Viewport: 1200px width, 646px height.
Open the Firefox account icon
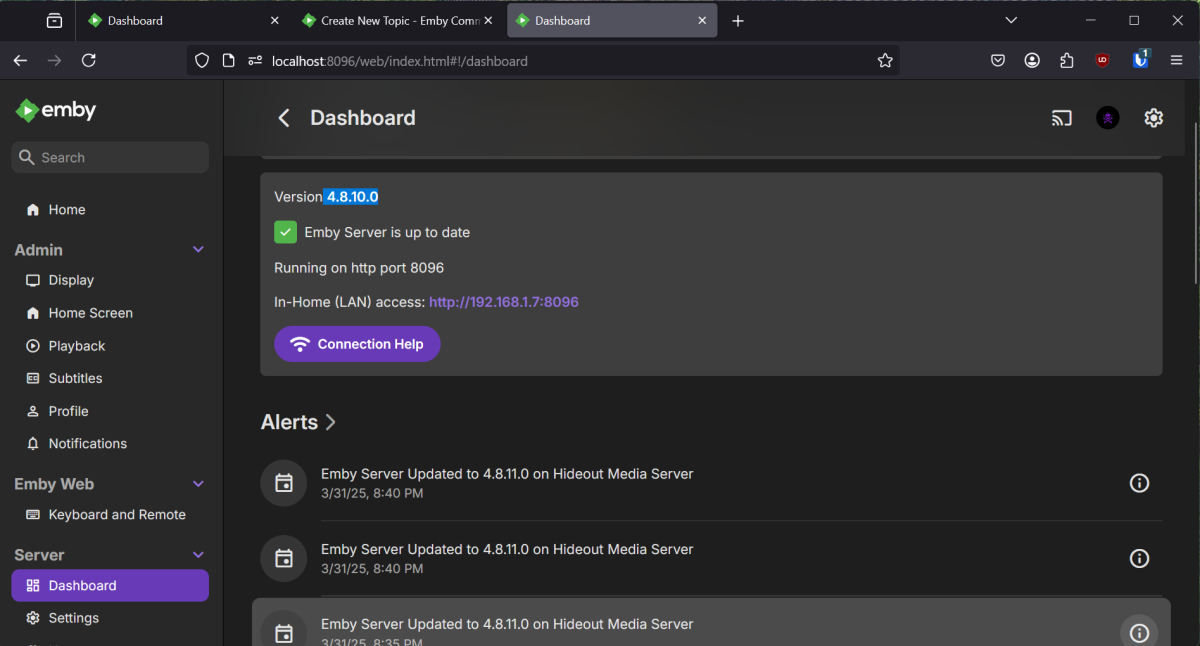(1032, 61)
